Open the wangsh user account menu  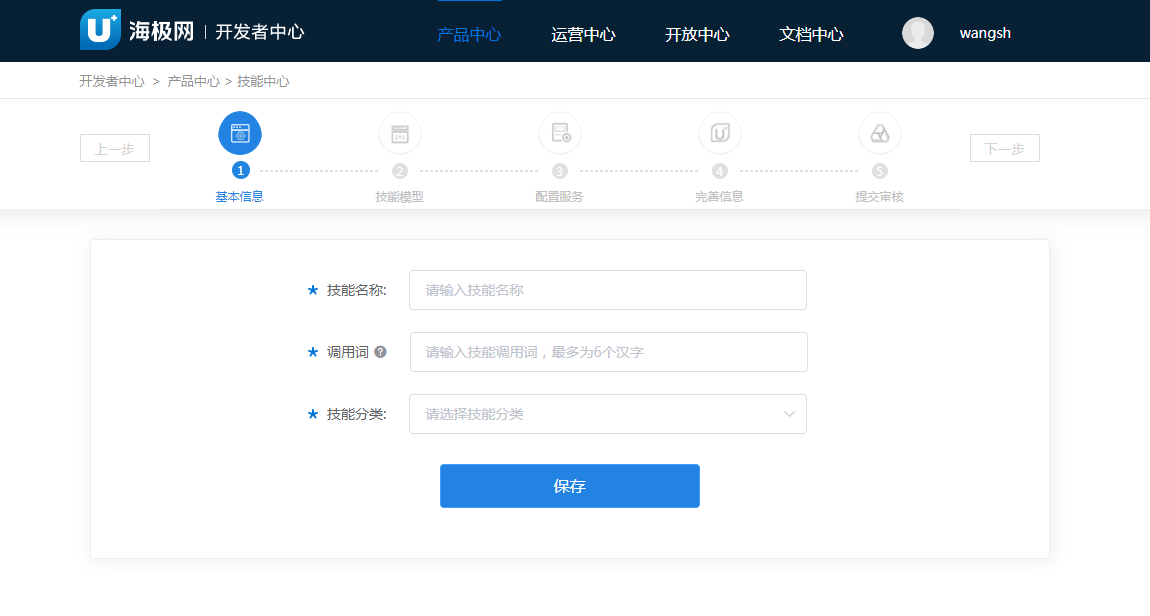pos(985,33)
